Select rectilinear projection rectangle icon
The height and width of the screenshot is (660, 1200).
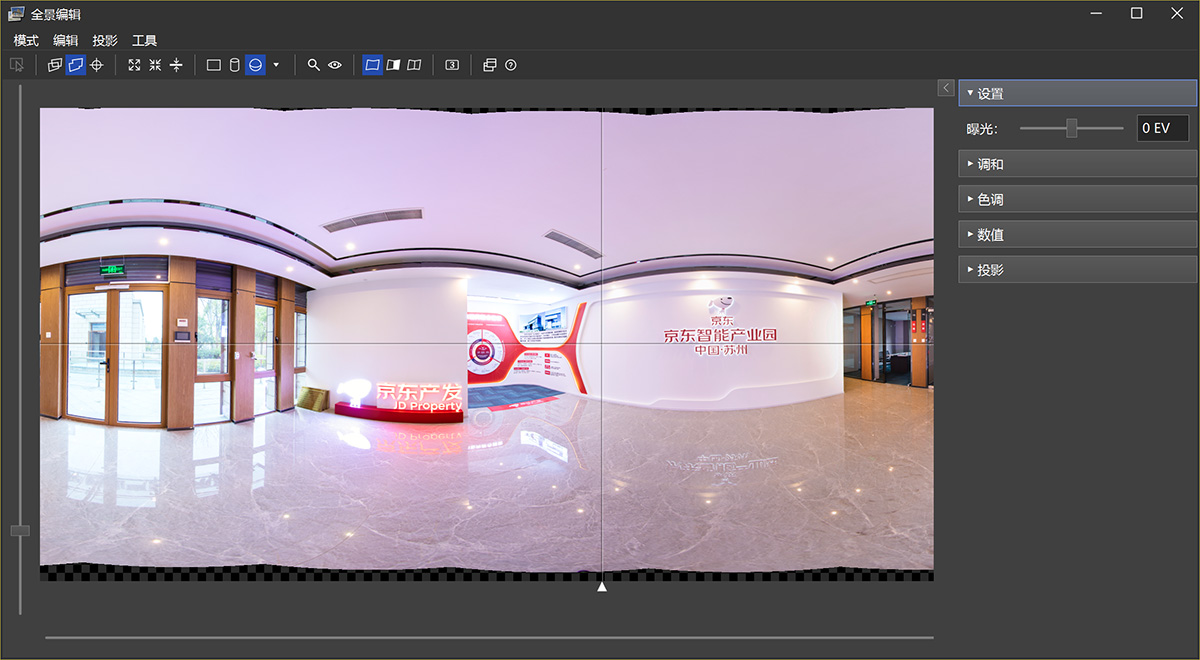(x=213, y=65)
